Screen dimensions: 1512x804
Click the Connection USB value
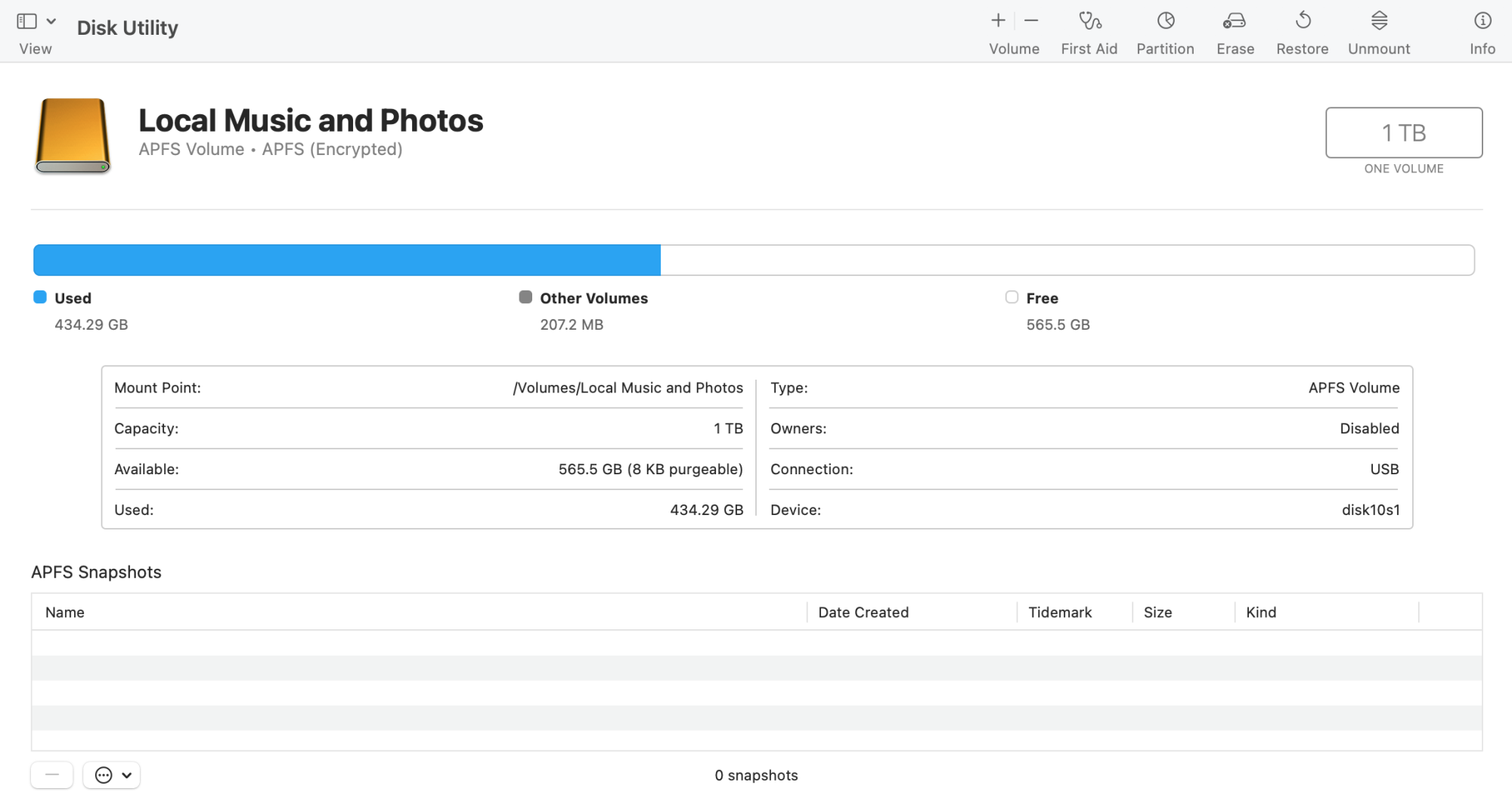(1384, 469)
